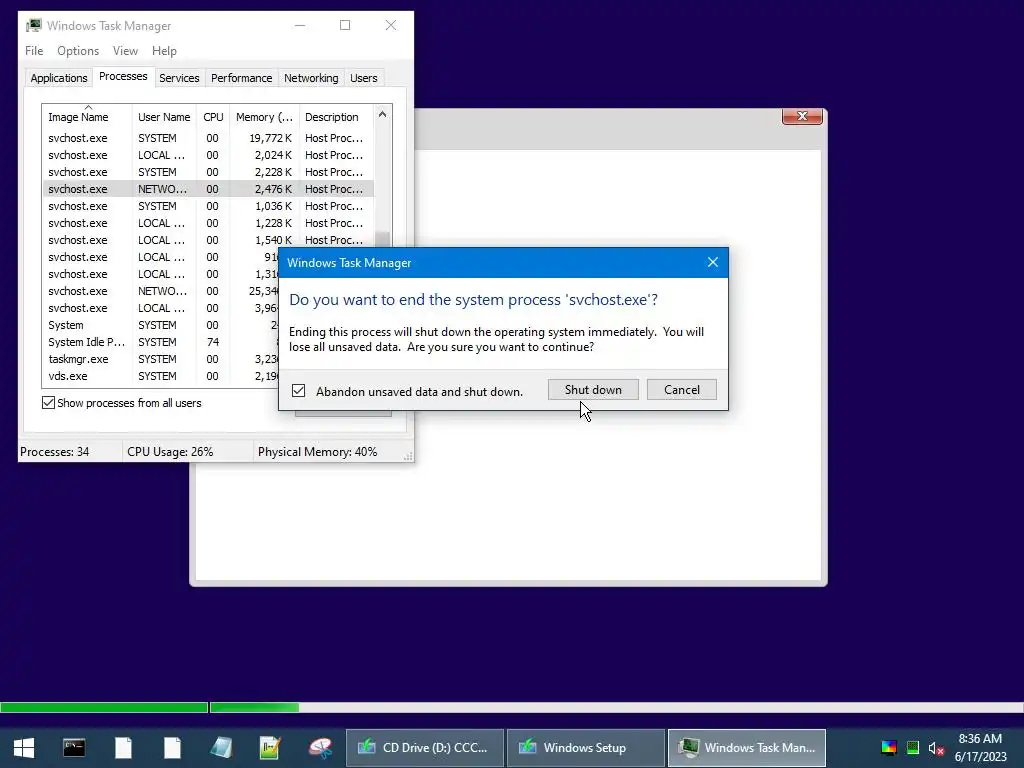Select the svchost.exe row using 1,036 K
Screen dimensions: 1024x768
tap(208, 206)
